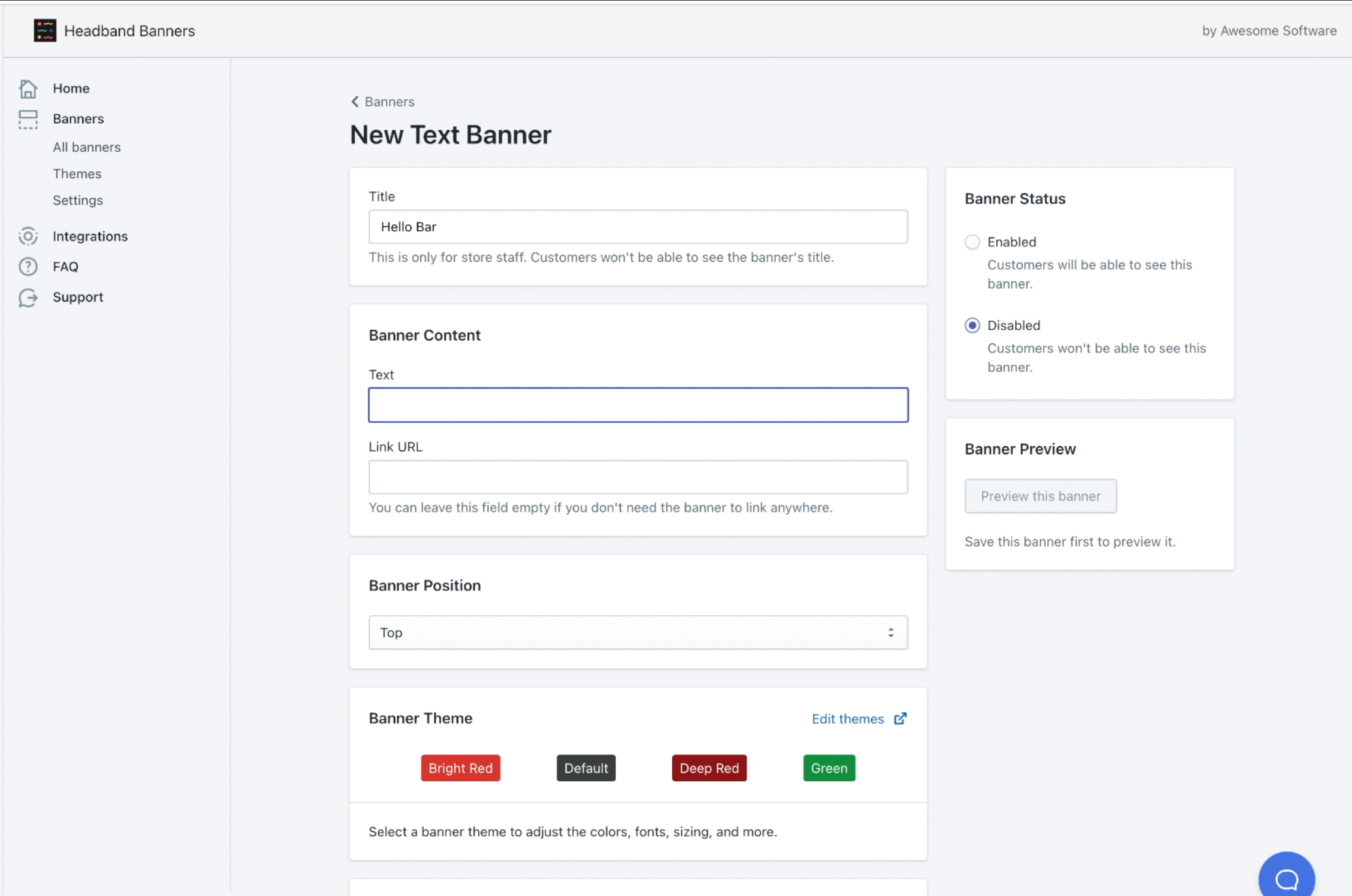The height and width of the screenshot is (896, 1352).
Task: Click 'Customers will be able to see this banner' text
Action: point(1090,274)
